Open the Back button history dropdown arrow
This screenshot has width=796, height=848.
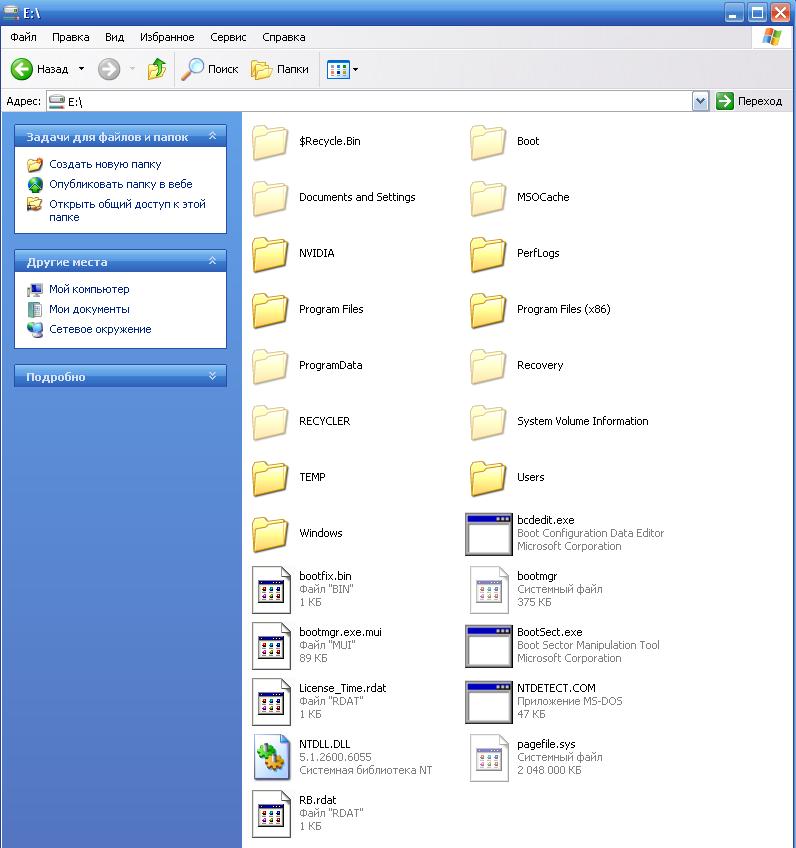click(x=82, y=69)
